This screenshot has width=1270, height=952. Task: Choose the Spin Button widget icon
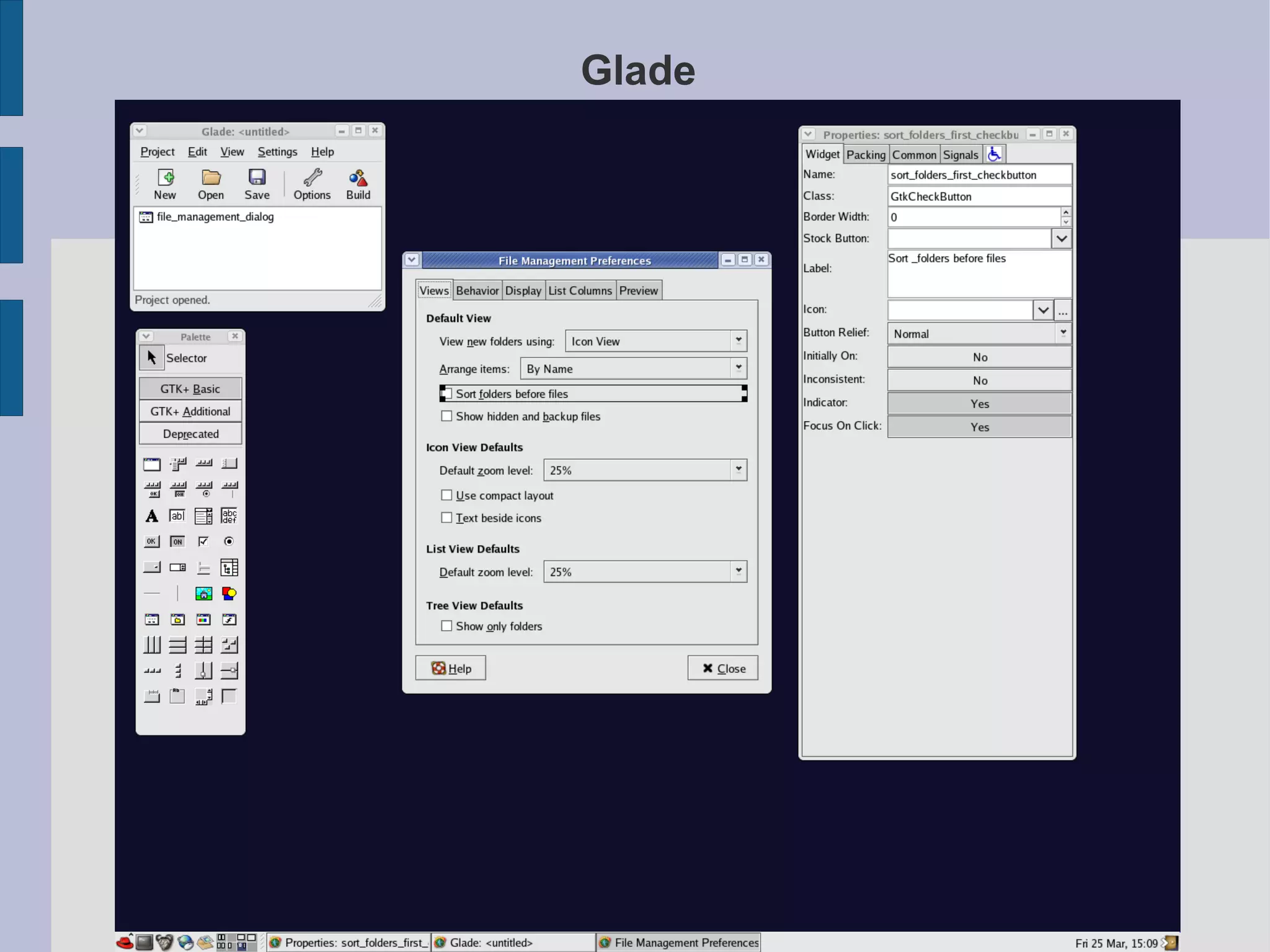point(178,567)
